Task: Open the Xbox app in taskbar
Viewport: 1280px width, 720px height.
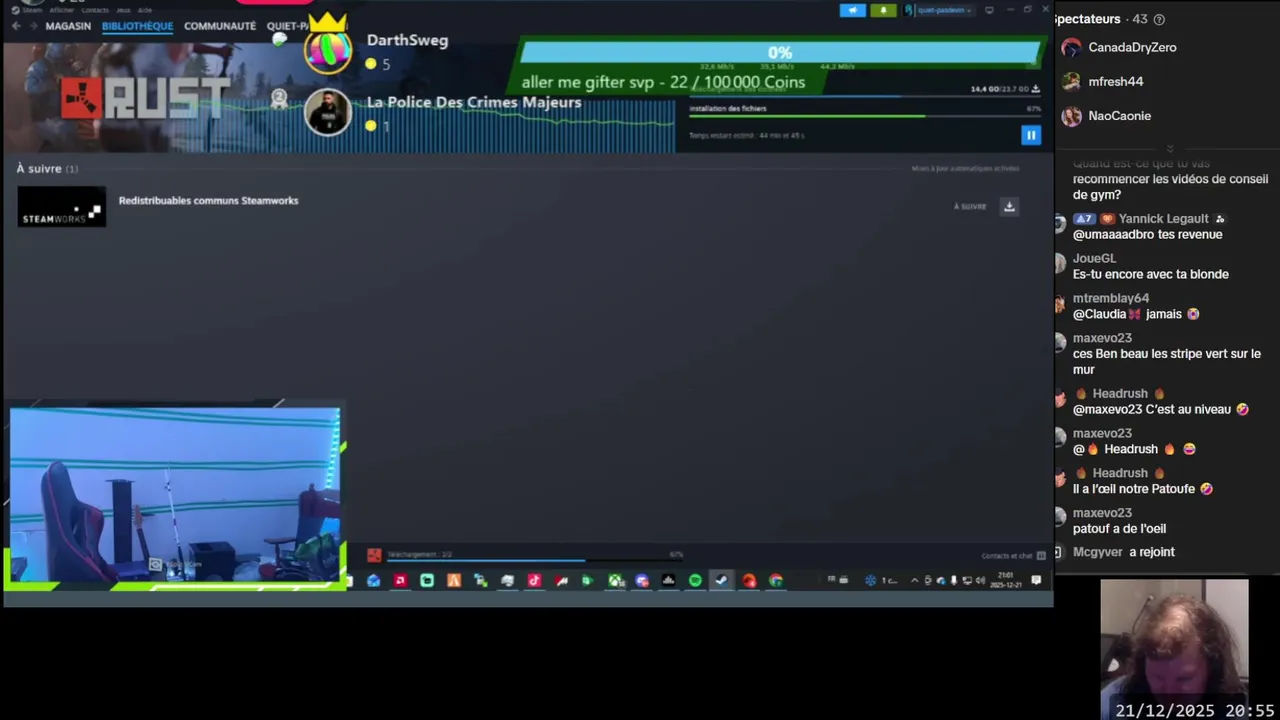Action: [615, 580]
